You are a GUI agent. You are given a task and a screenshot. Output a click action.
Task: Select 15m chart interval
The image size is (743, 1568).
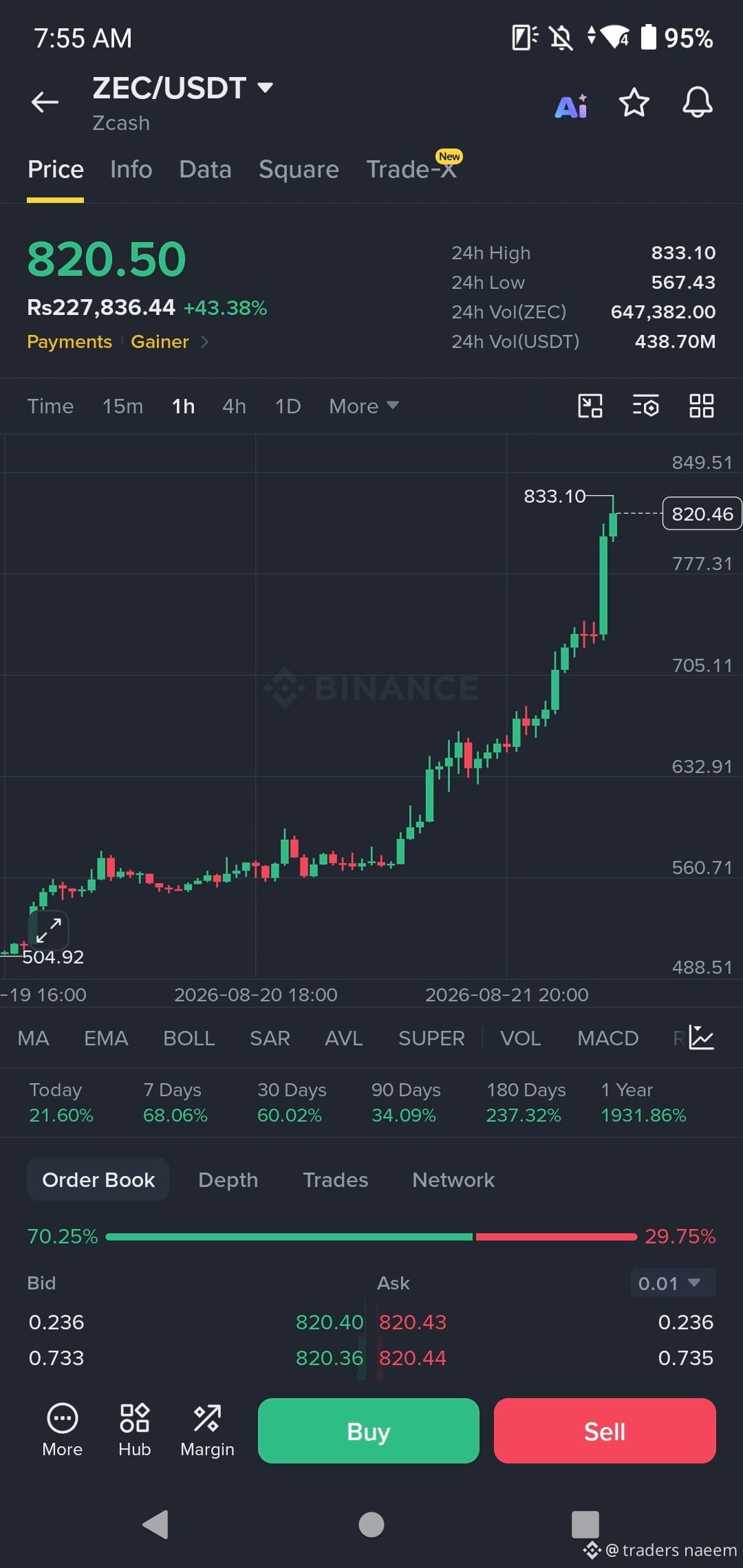coord(122,406)
